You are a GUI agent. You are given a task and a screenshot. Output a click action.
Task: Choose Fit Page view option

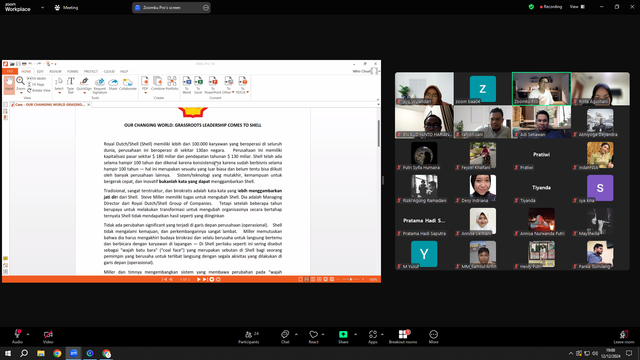(x=36, y=84)
